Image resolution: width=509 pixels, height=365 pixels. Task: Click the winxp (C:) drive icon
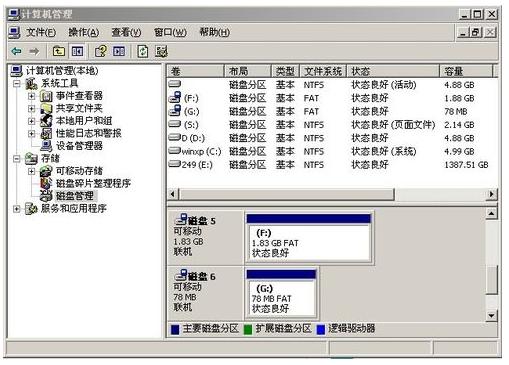175,151
